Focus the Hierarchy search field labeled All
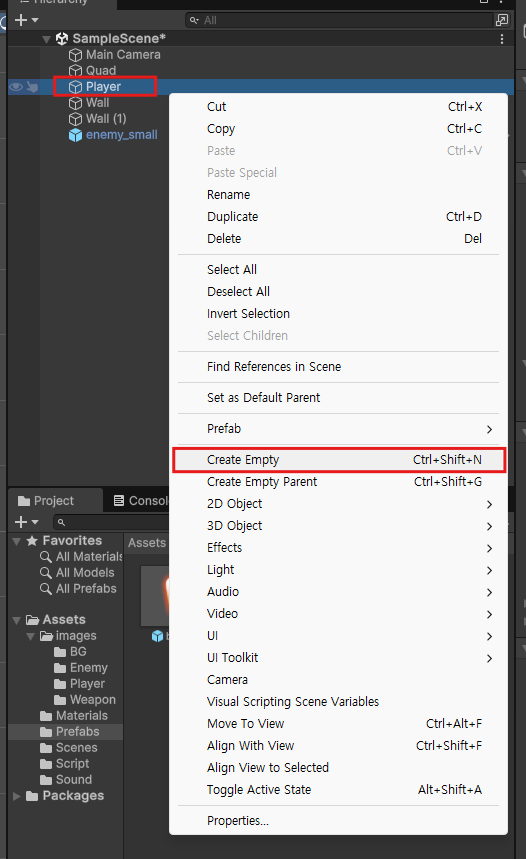The width and height of the screenshot is (526, 859). (x=341, y=20)
